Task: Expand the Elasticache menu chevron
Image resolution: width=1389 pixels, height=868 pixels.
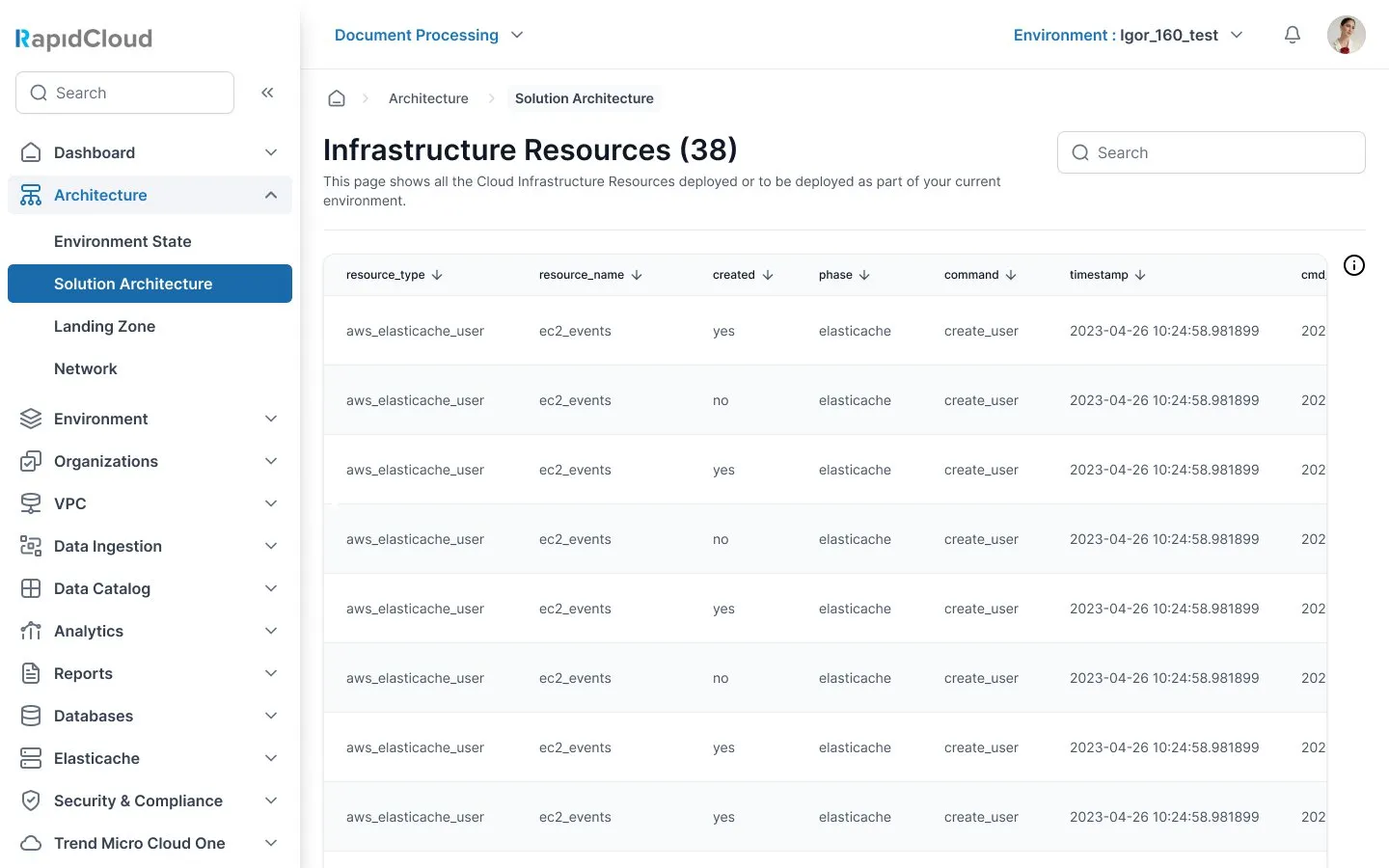Action: pos(271,758)
